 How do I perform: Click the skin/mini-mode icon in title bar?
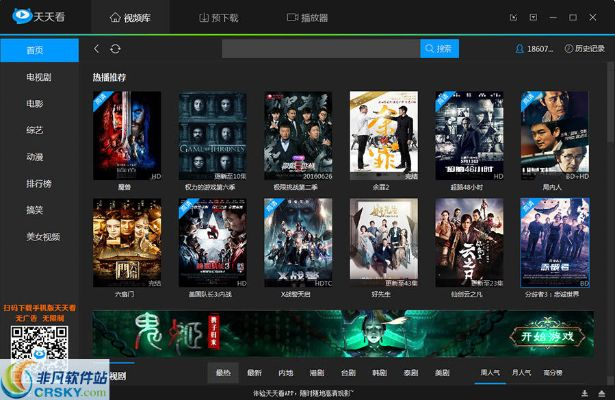[514, 18]
